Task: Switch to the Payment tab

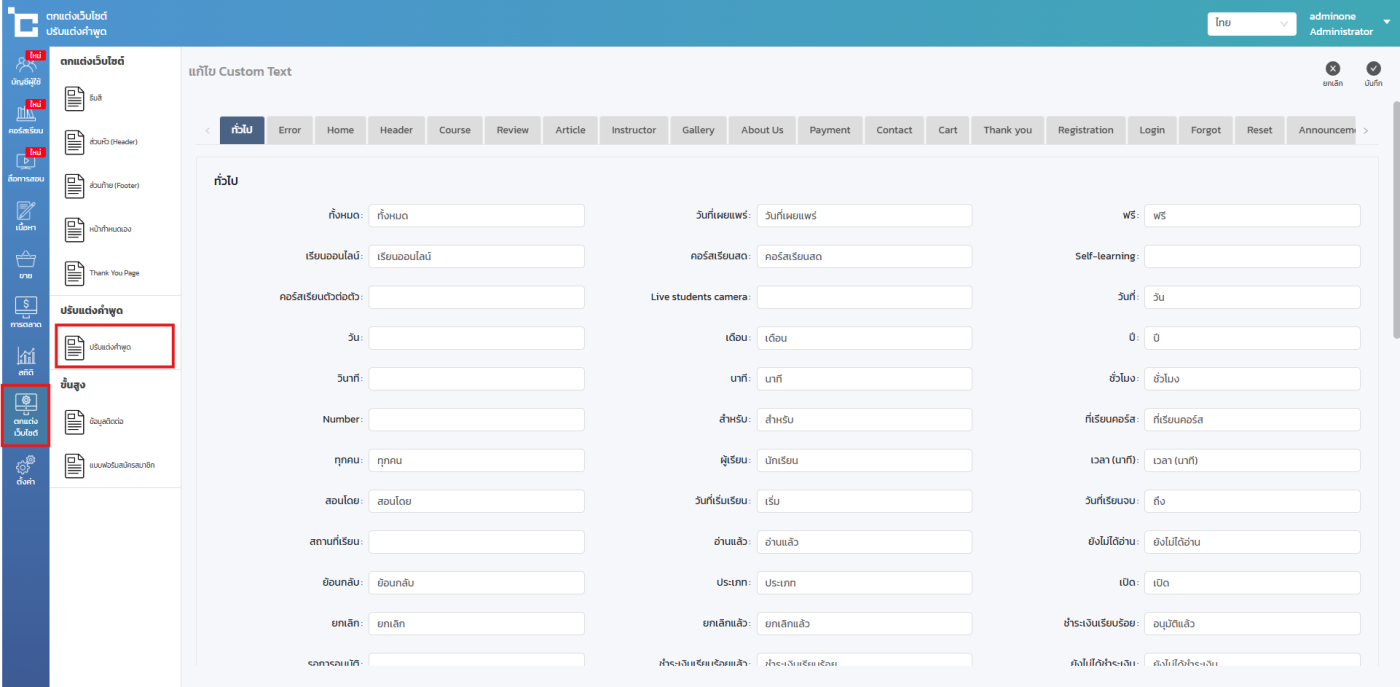Action: [x=829, y=130]
